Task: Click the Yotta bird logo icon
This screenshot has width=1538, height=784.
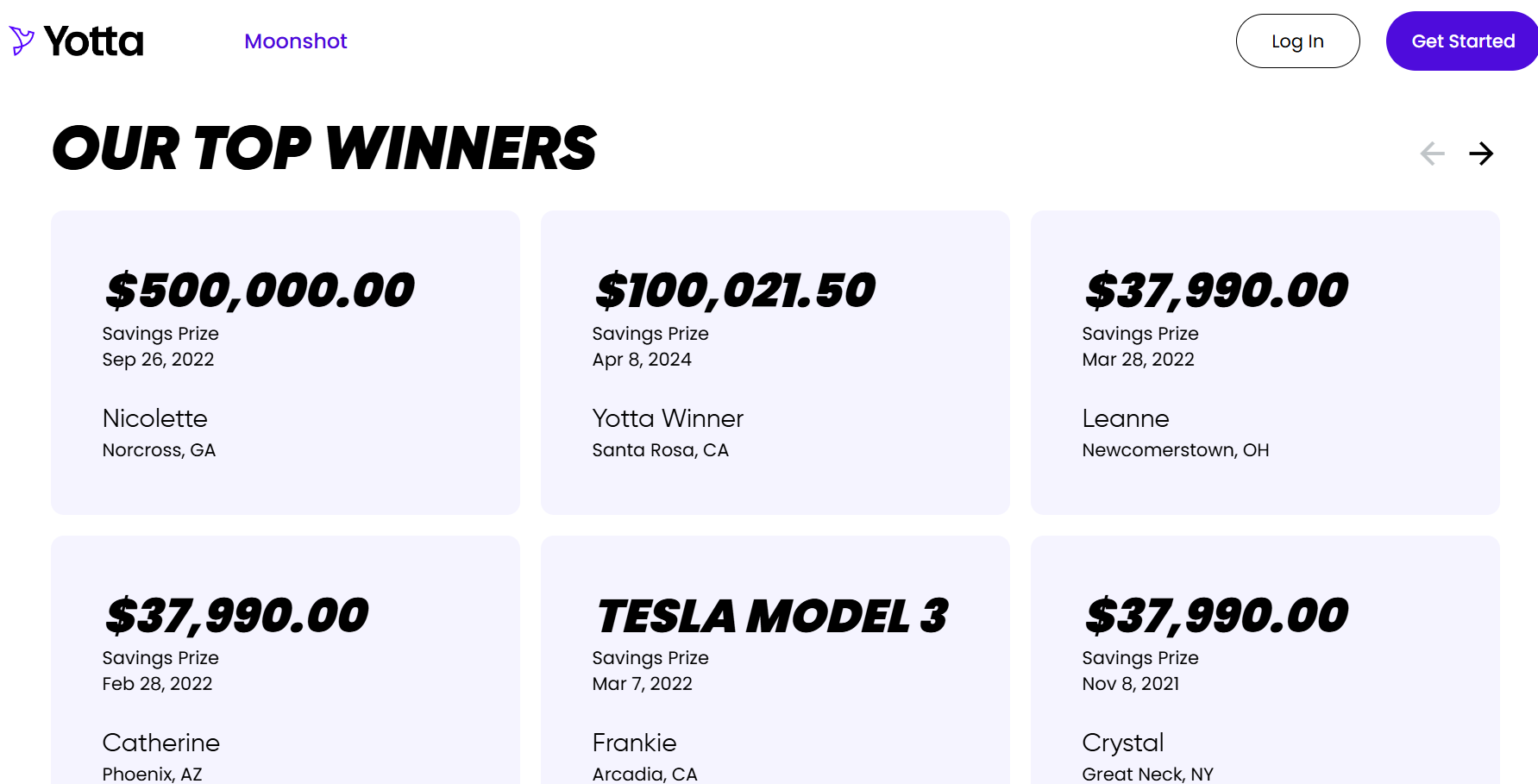Action: (22, 41)
